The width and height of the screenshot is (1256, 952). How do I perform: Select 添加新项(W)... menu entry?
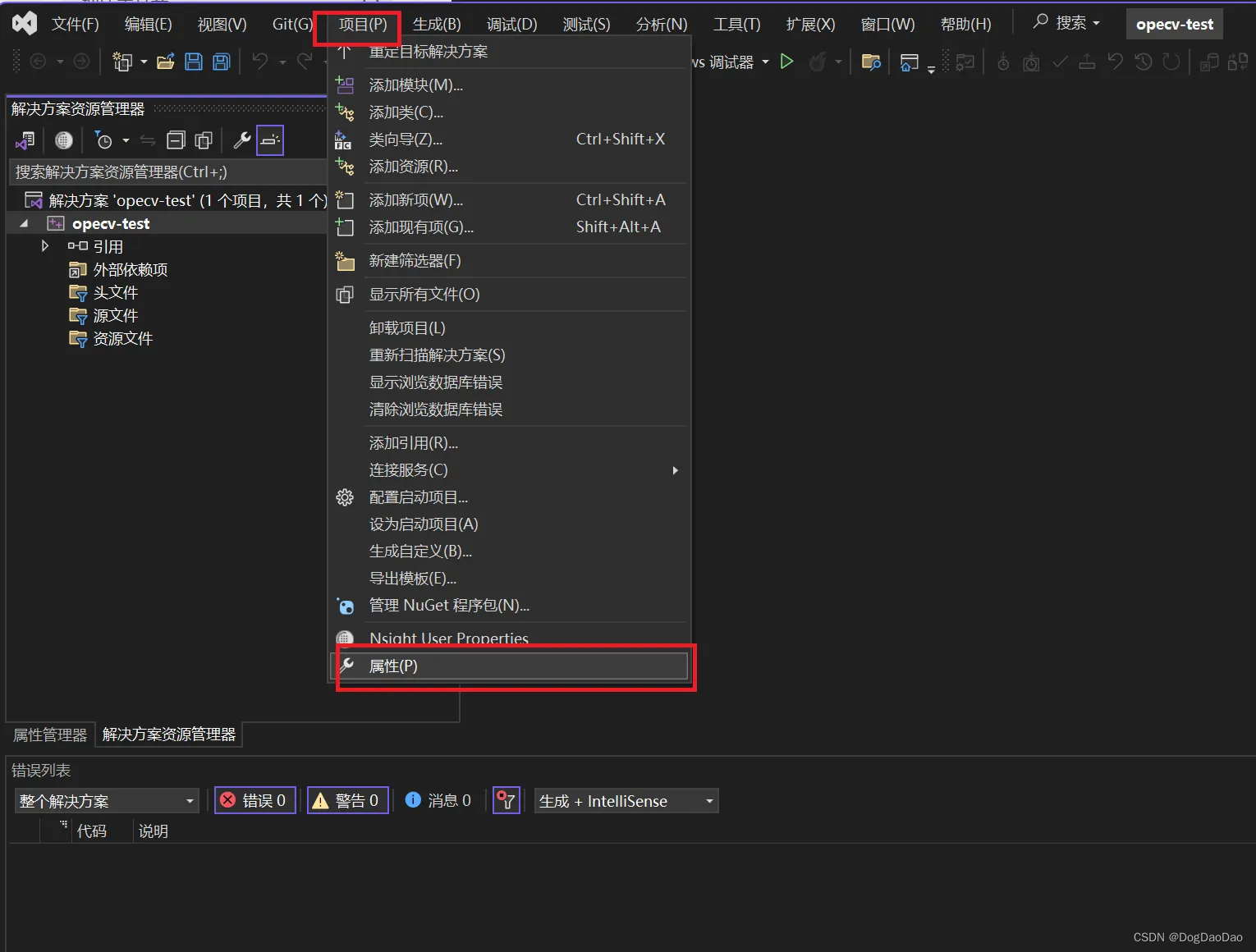coord(509,200)
